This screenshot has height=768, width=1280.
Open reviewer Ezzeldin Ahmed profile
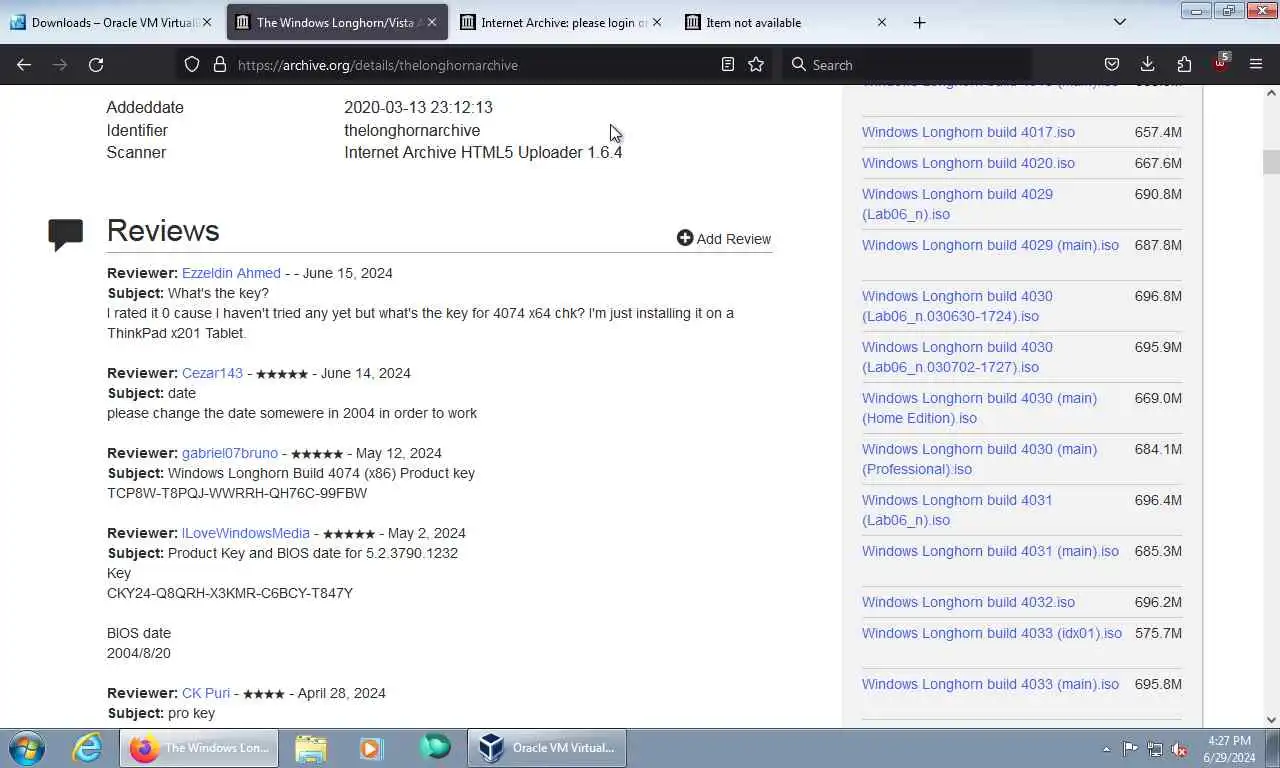[x=231, y=273]
